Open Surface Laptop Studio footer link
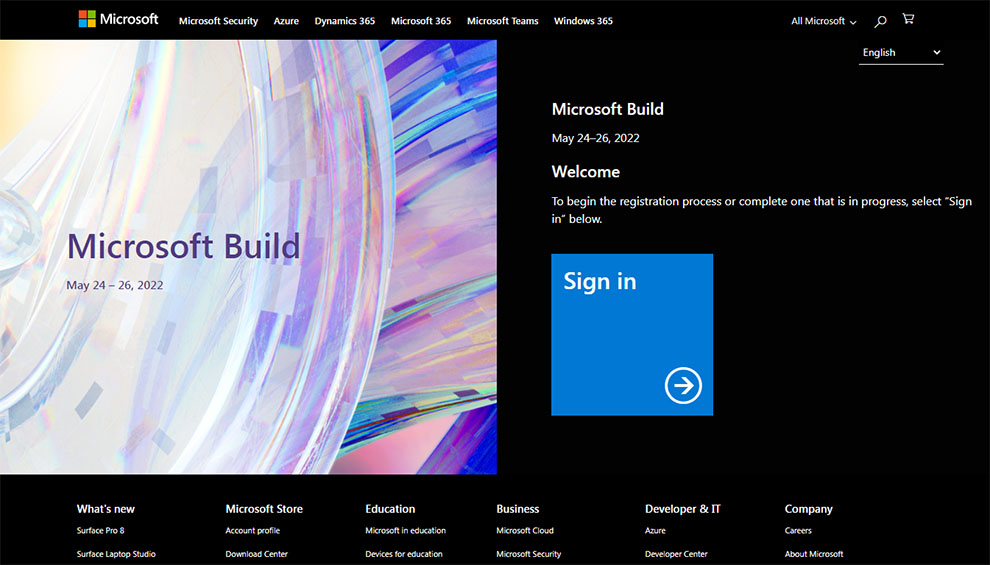This screenshot has width=990, height=565. [116, 554]
